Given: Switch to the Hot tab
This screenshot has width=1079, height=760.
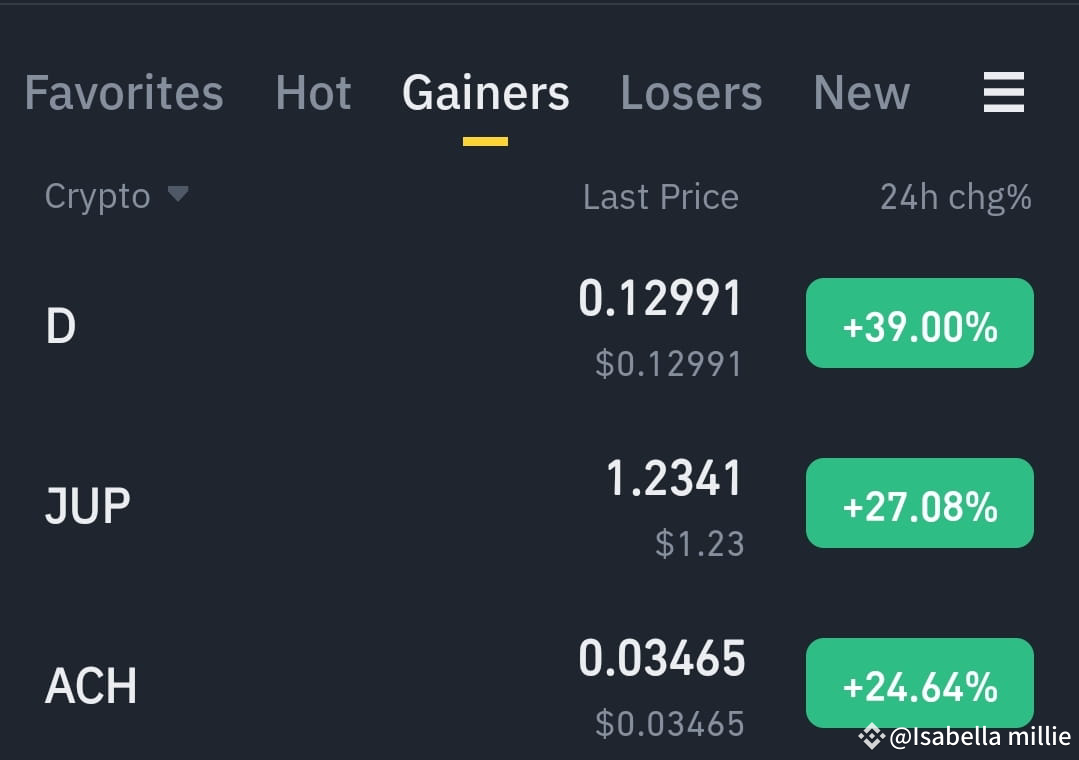Looking at the screenshot, I should [x=313, y=92].
